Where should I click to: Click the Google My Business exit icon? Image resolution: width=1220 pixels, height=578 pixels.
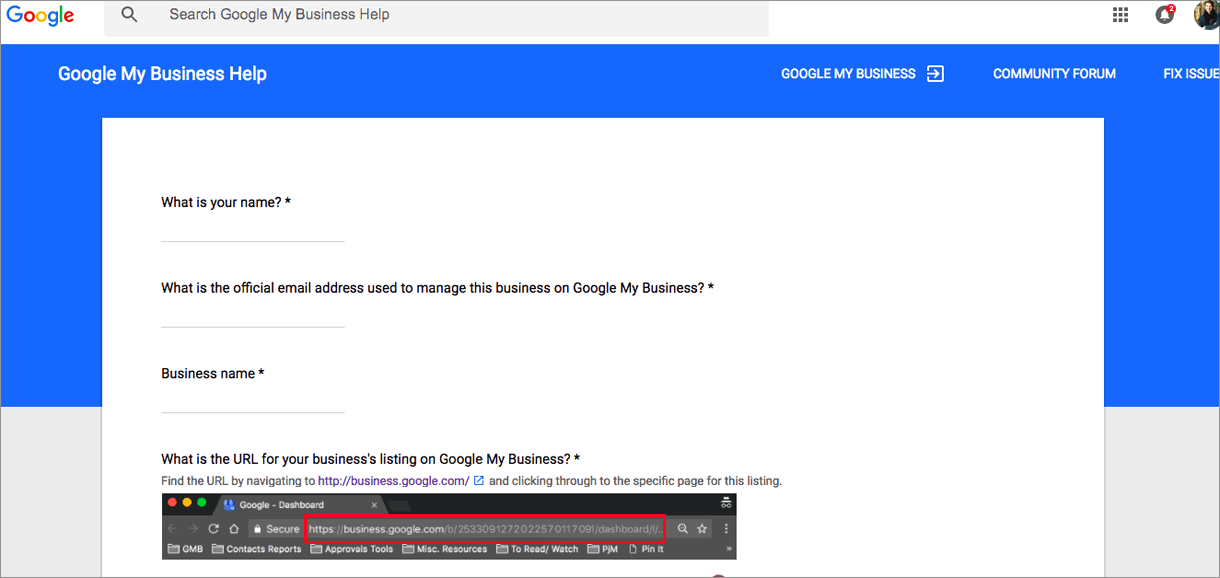pyautogui.click(x=936, y=73)
